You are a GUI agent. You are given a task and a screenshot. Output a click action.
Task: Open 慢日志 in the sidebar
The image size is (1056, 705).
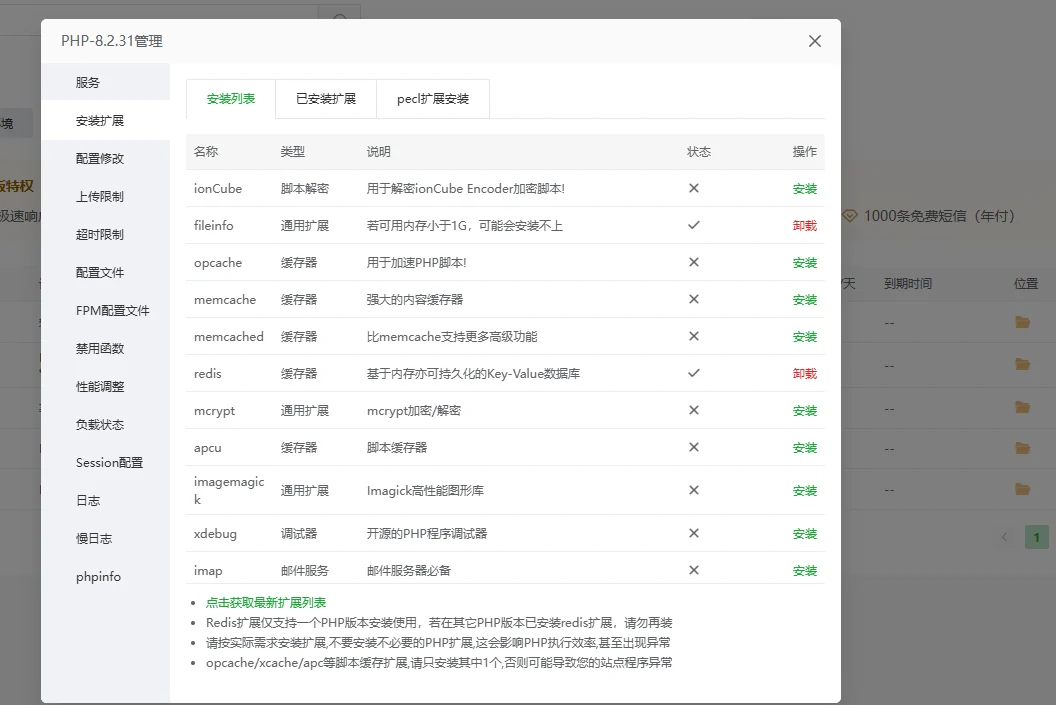click(x=105, y=538)
